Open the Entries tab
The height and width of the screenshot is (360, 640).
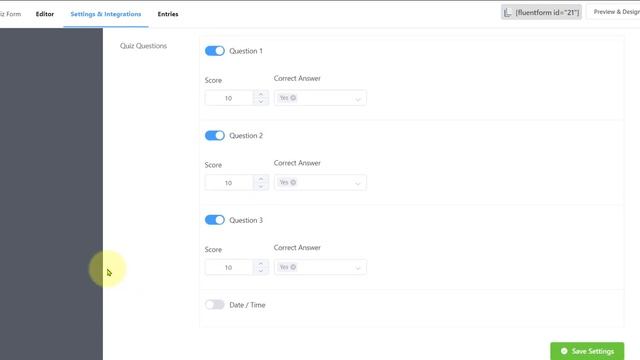coord(168,14)
